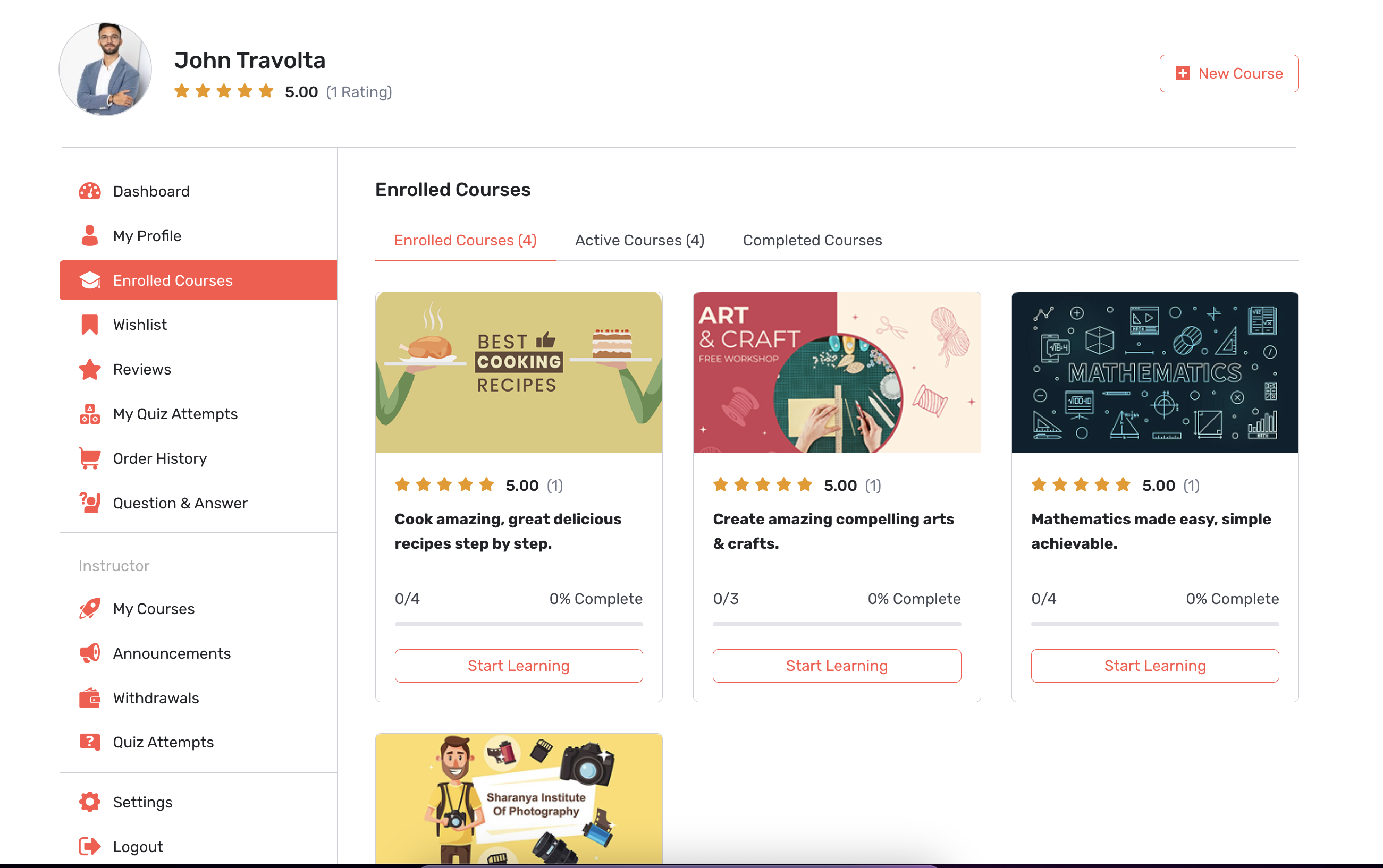The image size is (1383, 868).
Task: Start Learning the Mathematics course
Action: click(x=1154, y=666)
